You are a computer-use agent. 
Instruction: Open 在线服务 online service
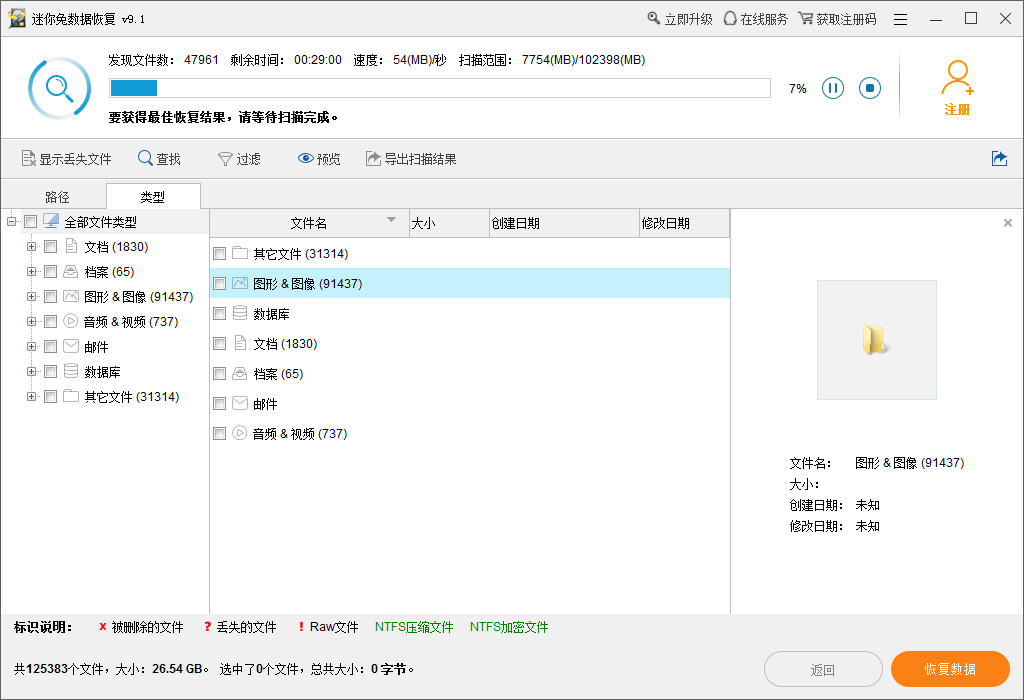coord(756,19)
